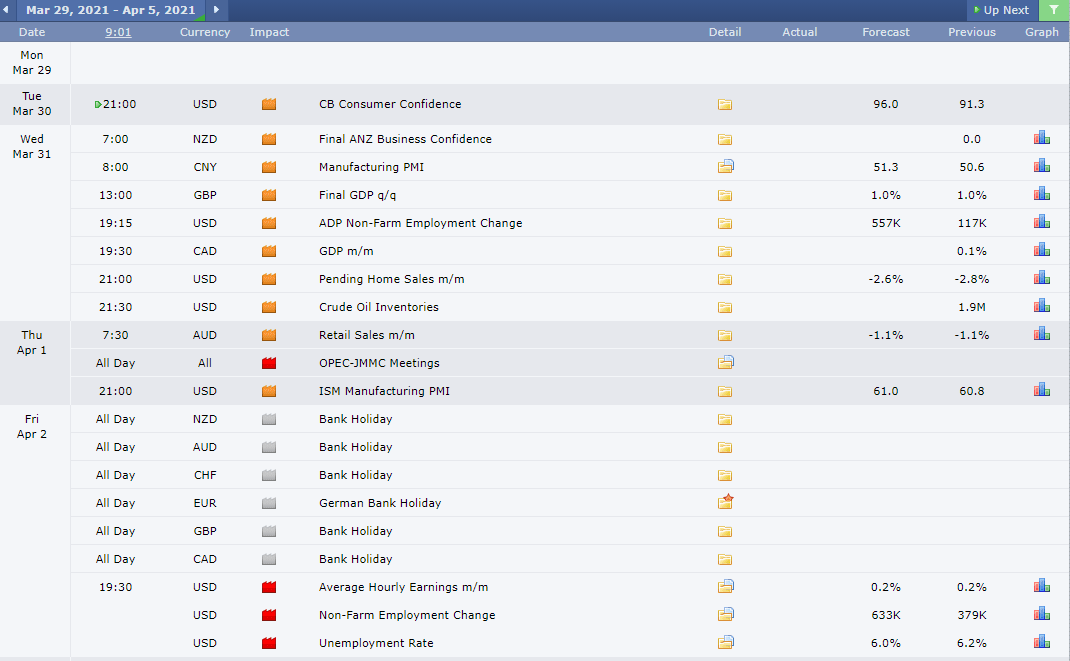
Task: Open detail folder for ADP Non-Farm Employment Change
Action: (x=725, y=223)
